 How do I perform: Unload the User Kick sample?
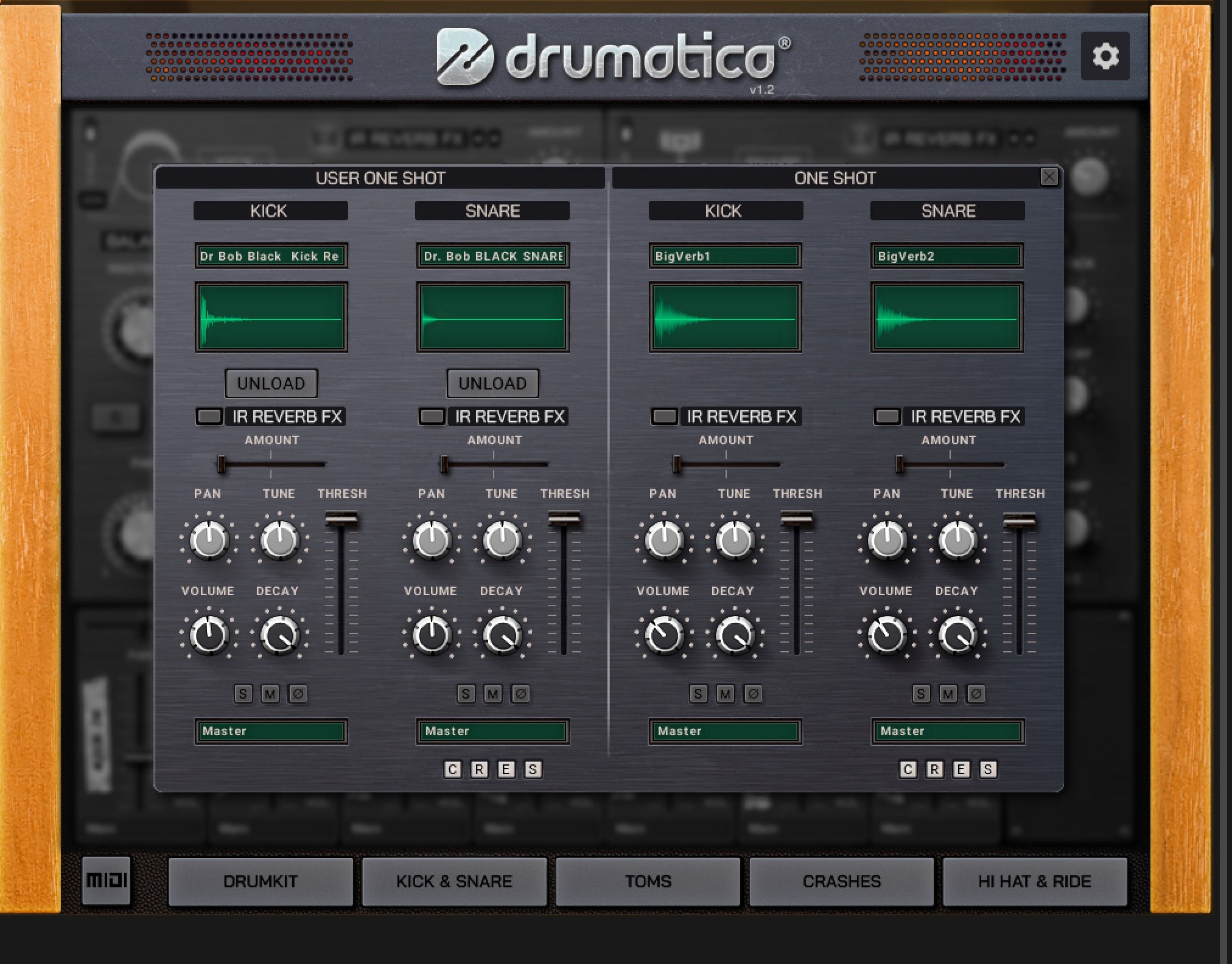pos(271,383)
